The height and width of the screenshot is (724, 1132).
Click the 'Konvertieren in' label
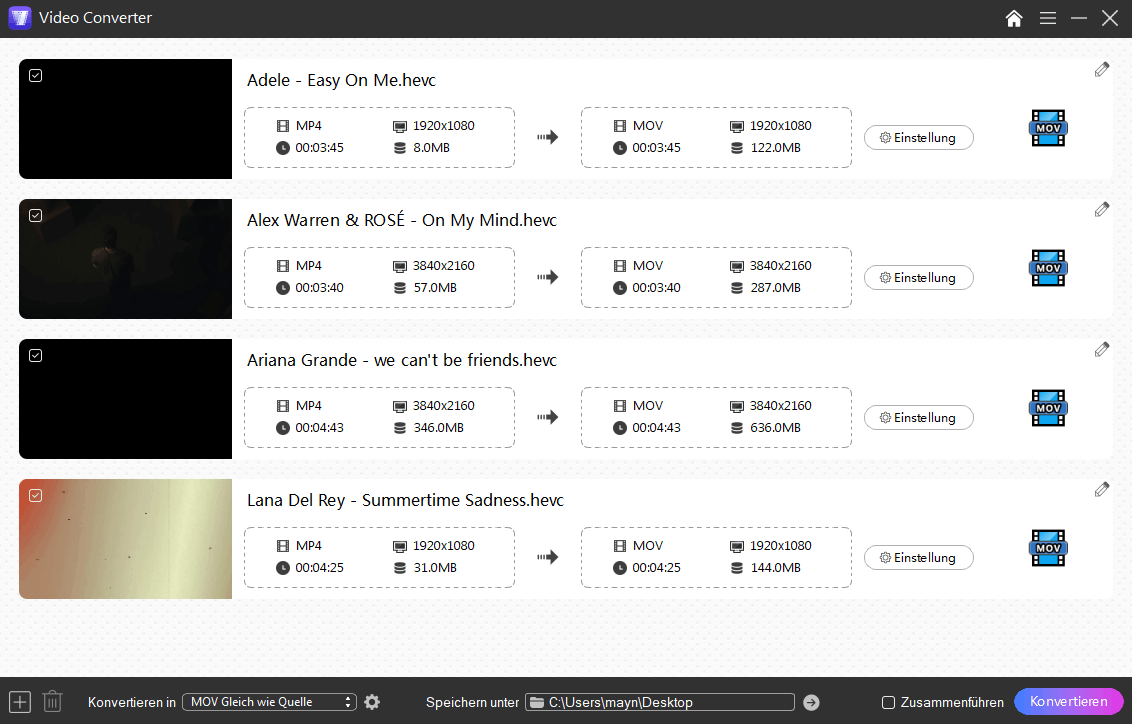tap(131, 702)
